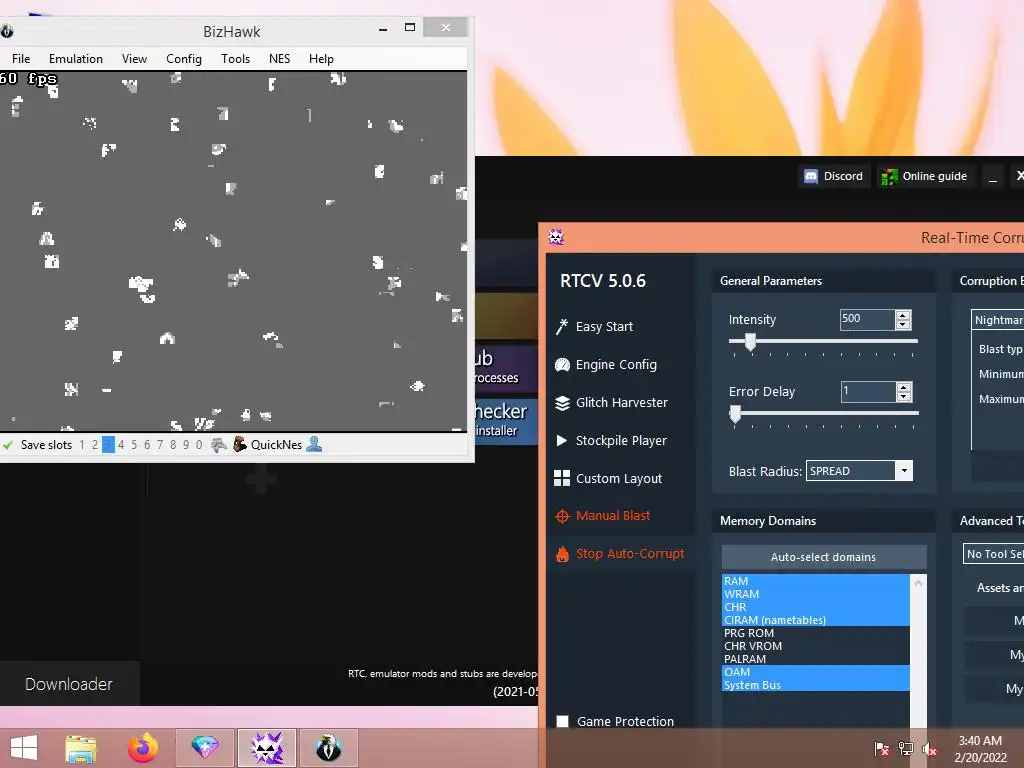Click the network tray icon
The width and height of the screenshot is (1024, 768).
[906, 749]
